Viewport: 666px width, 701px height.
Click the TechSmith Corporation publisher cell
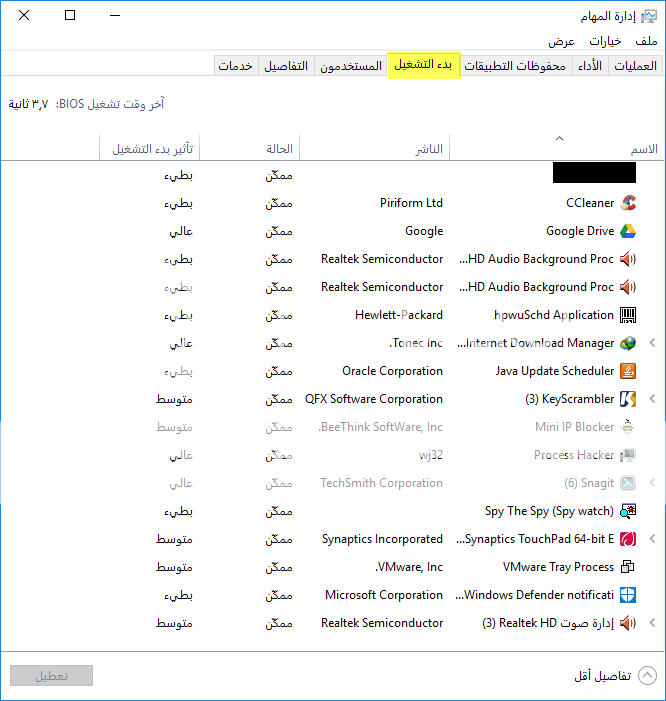[381, 483]
